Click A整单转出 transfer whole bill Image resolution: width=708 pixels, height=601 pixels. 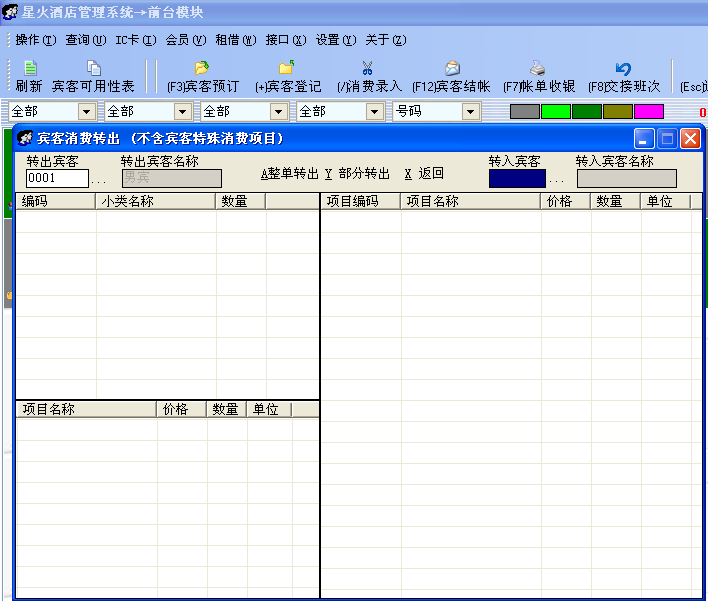290,173
